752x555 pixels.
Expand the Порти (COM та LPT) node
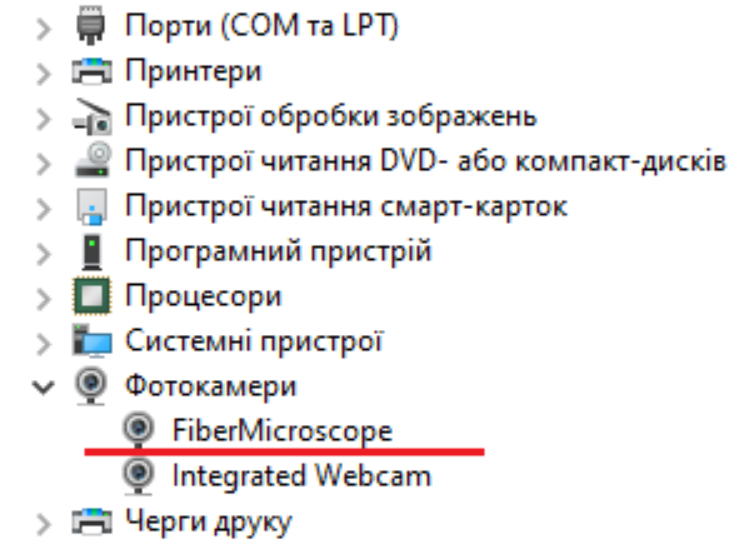[x=43, y=27]
